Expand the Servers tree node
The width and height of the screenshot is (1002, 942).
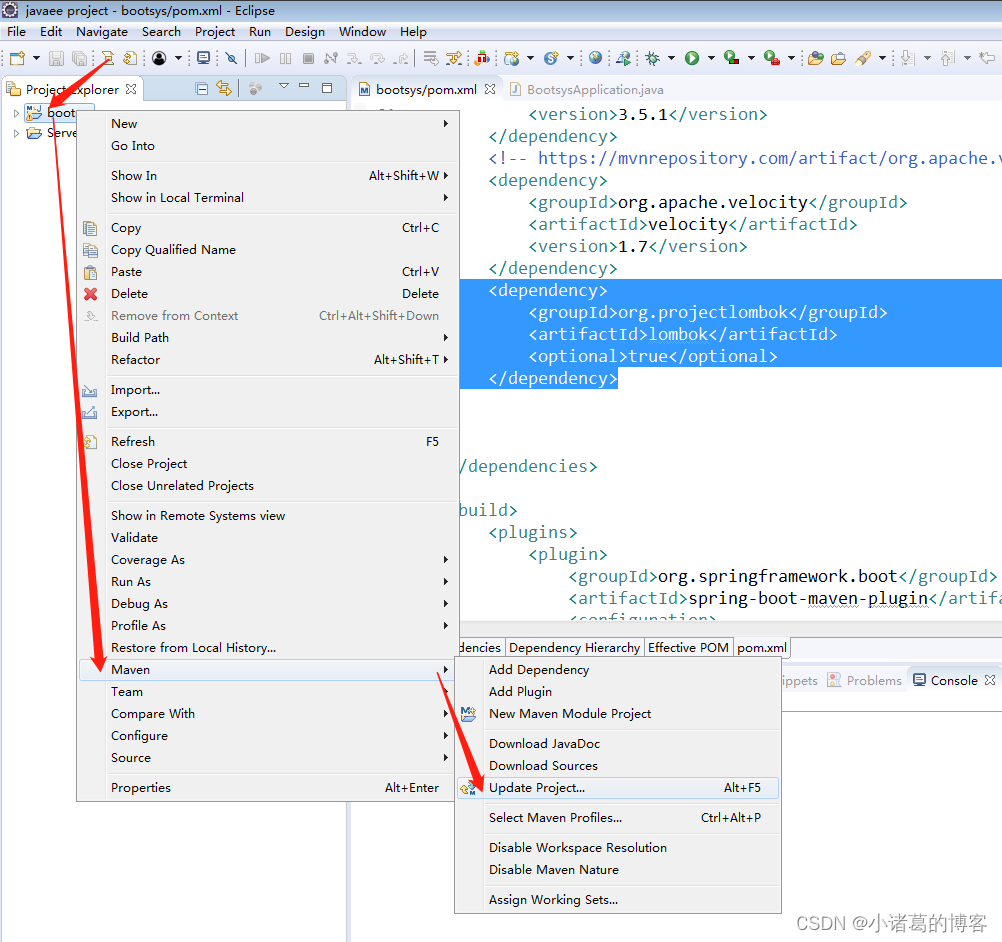16,133
